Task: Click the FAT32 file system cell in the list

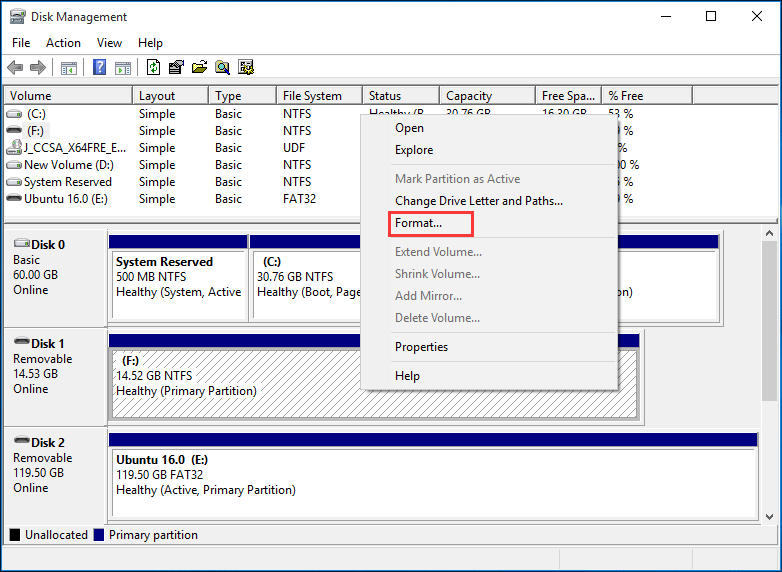Action: 299,199
